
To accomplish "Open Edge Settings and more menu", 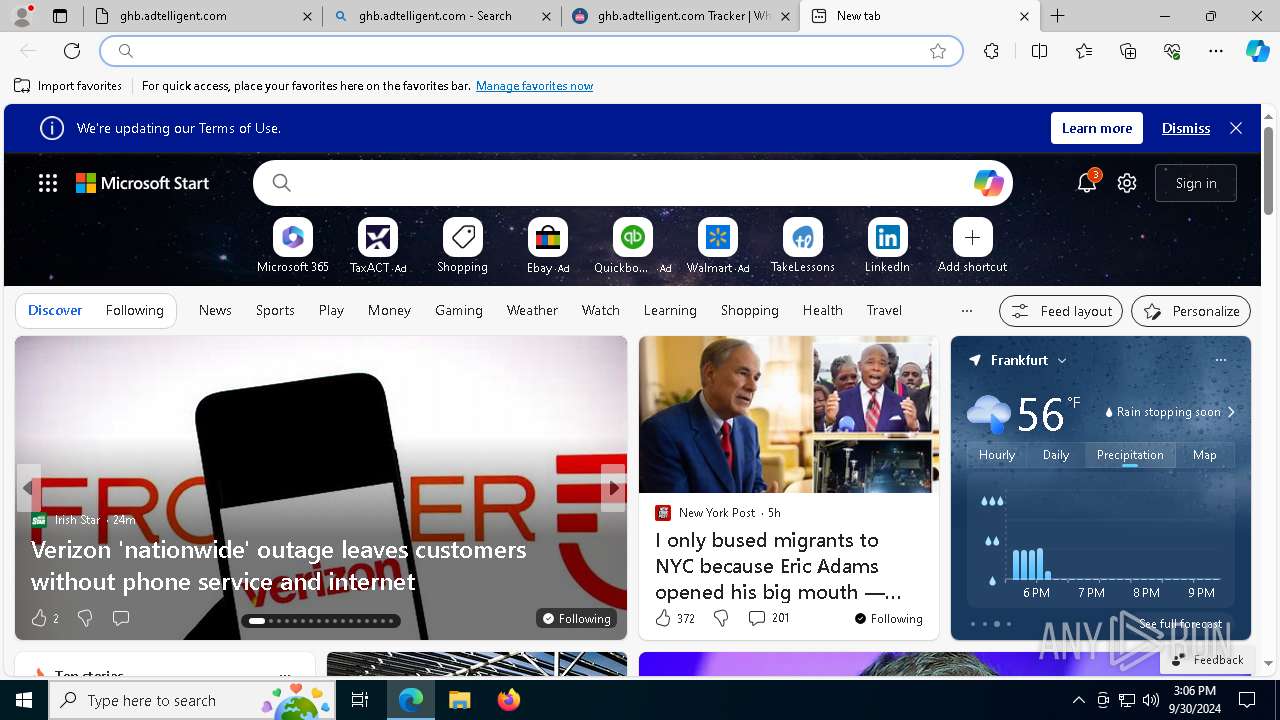I will (x=1216, y=51).
